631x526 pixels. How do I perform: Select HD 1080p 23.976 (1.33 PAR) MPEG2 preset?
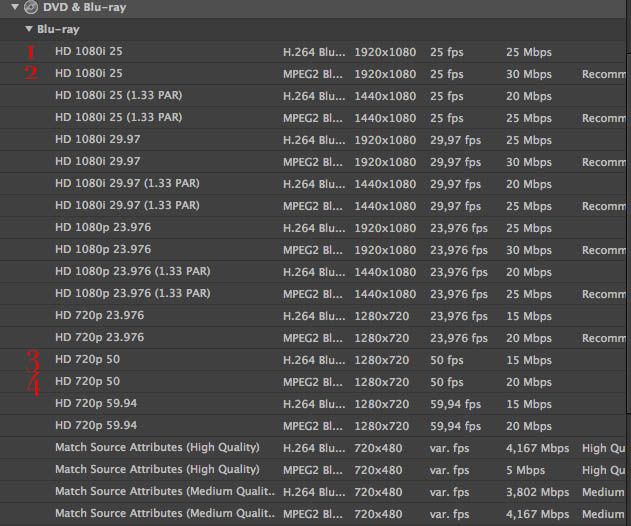coord(133,294)
